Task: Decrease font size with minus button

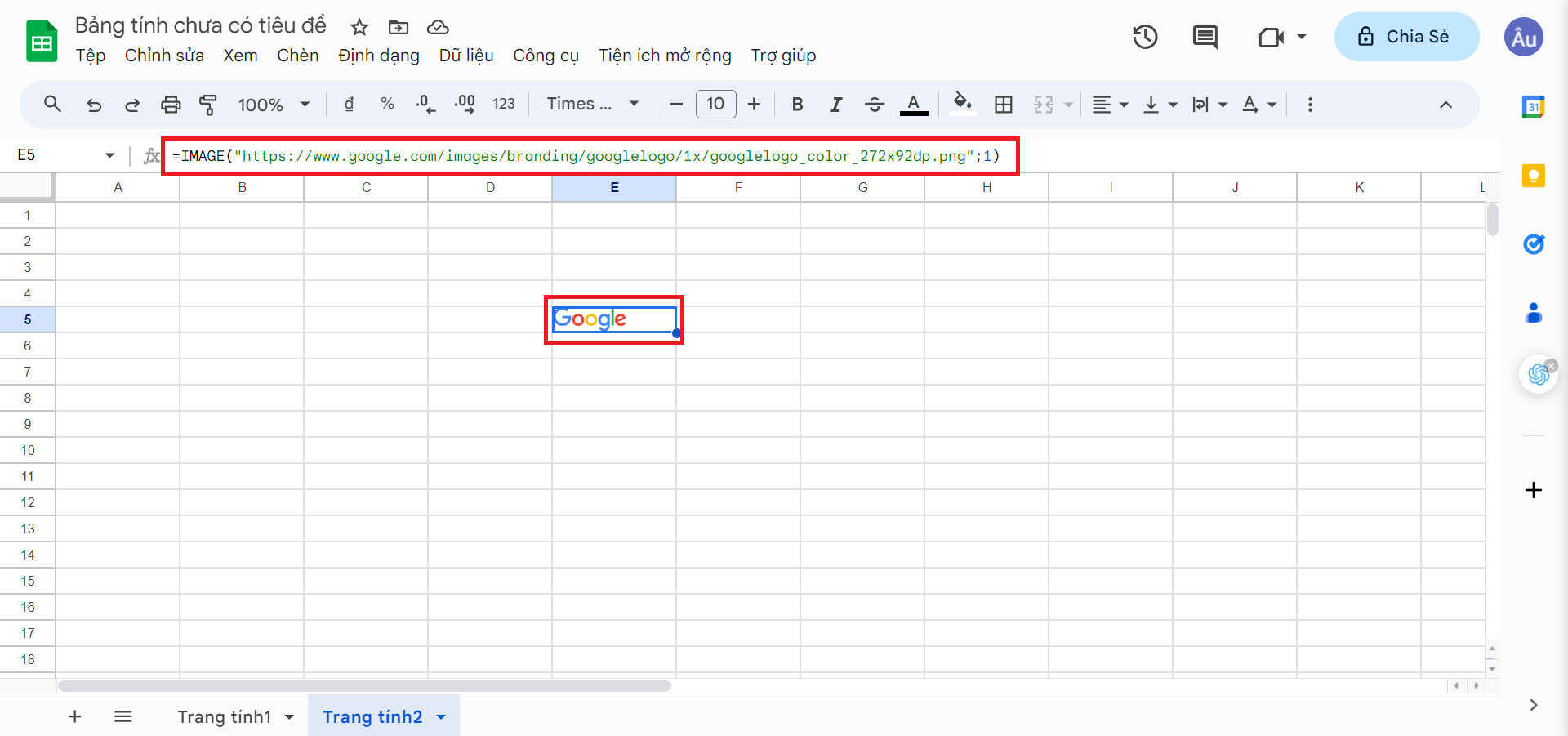Action: 676,104
